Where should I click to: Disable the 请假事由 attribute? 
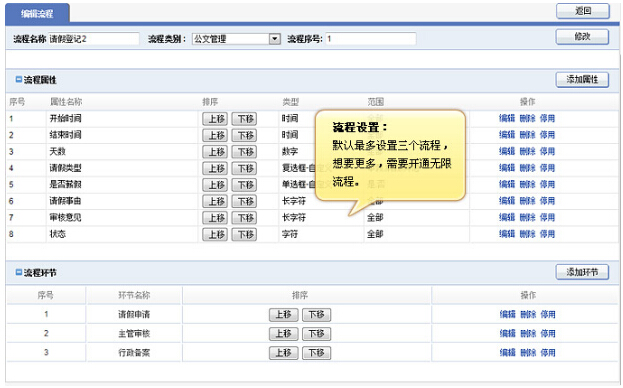(x=547, y=201)
